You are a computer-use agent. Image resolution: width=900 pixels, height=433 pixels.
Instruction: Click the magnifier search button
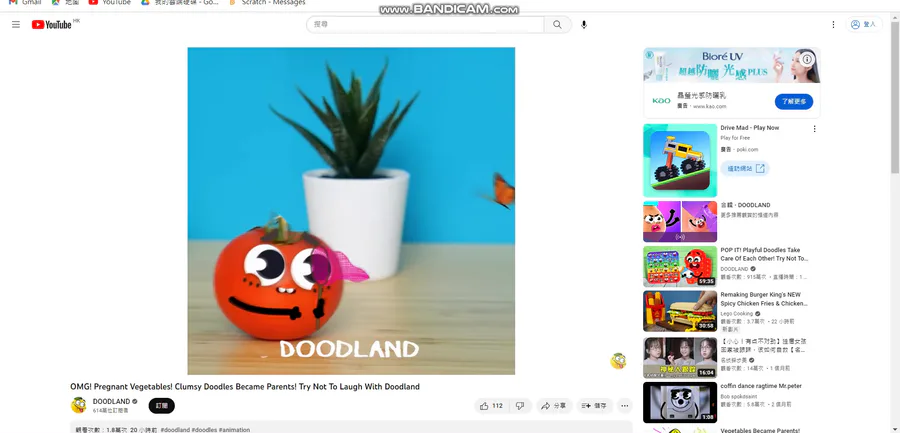(x=557, y=25)
